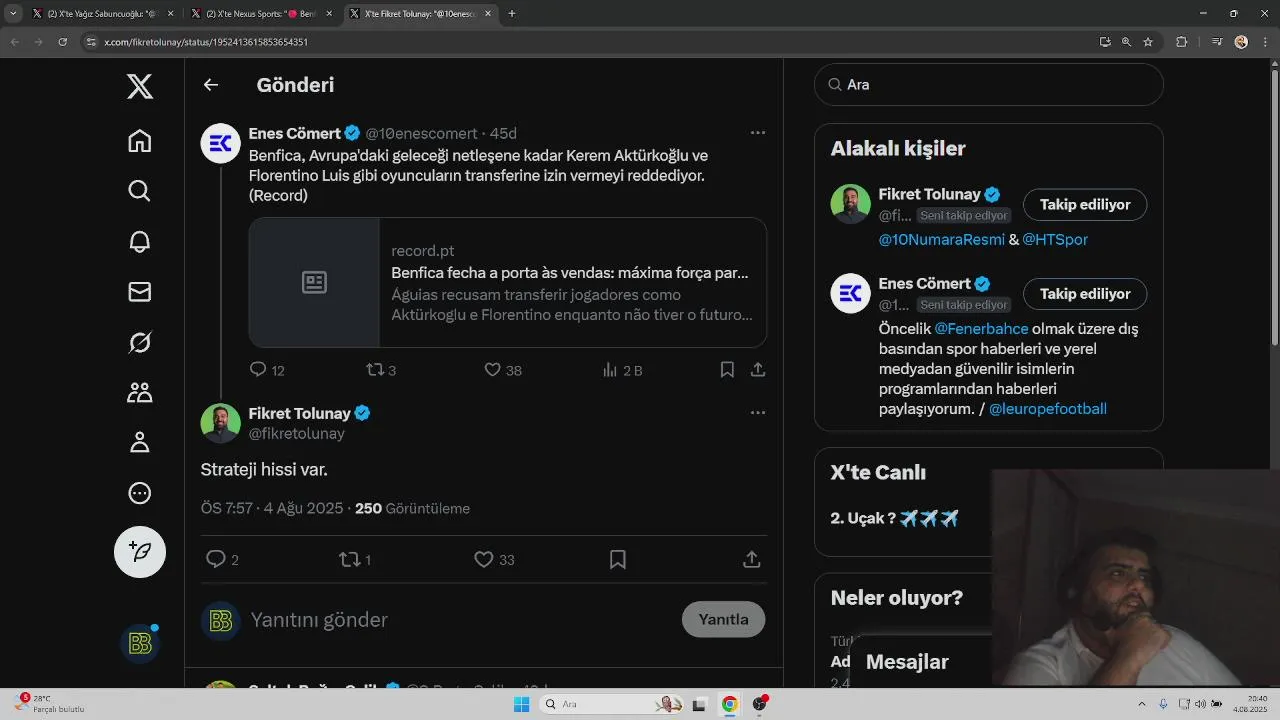Open the post timestamp ÖS 7:57
Image resolution: width=1280 pixels, height=720 pixels.
(272, 508)
